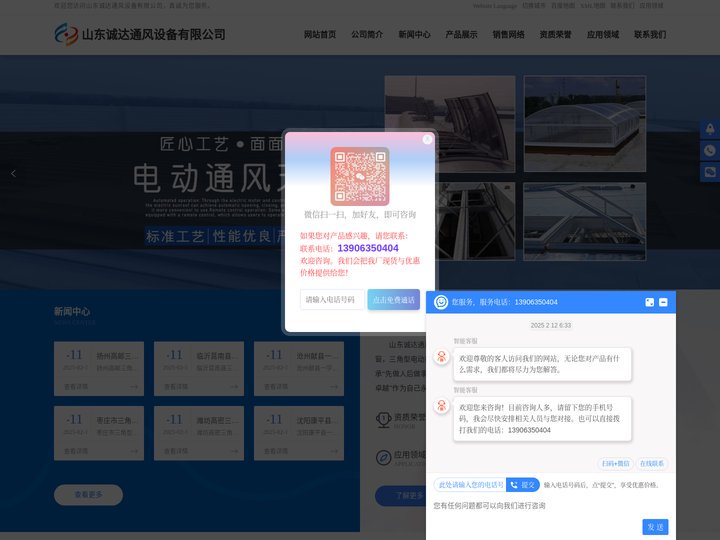720x540 pixels.
Task: Focus the chat phone number input
Action: pos(470,484)
